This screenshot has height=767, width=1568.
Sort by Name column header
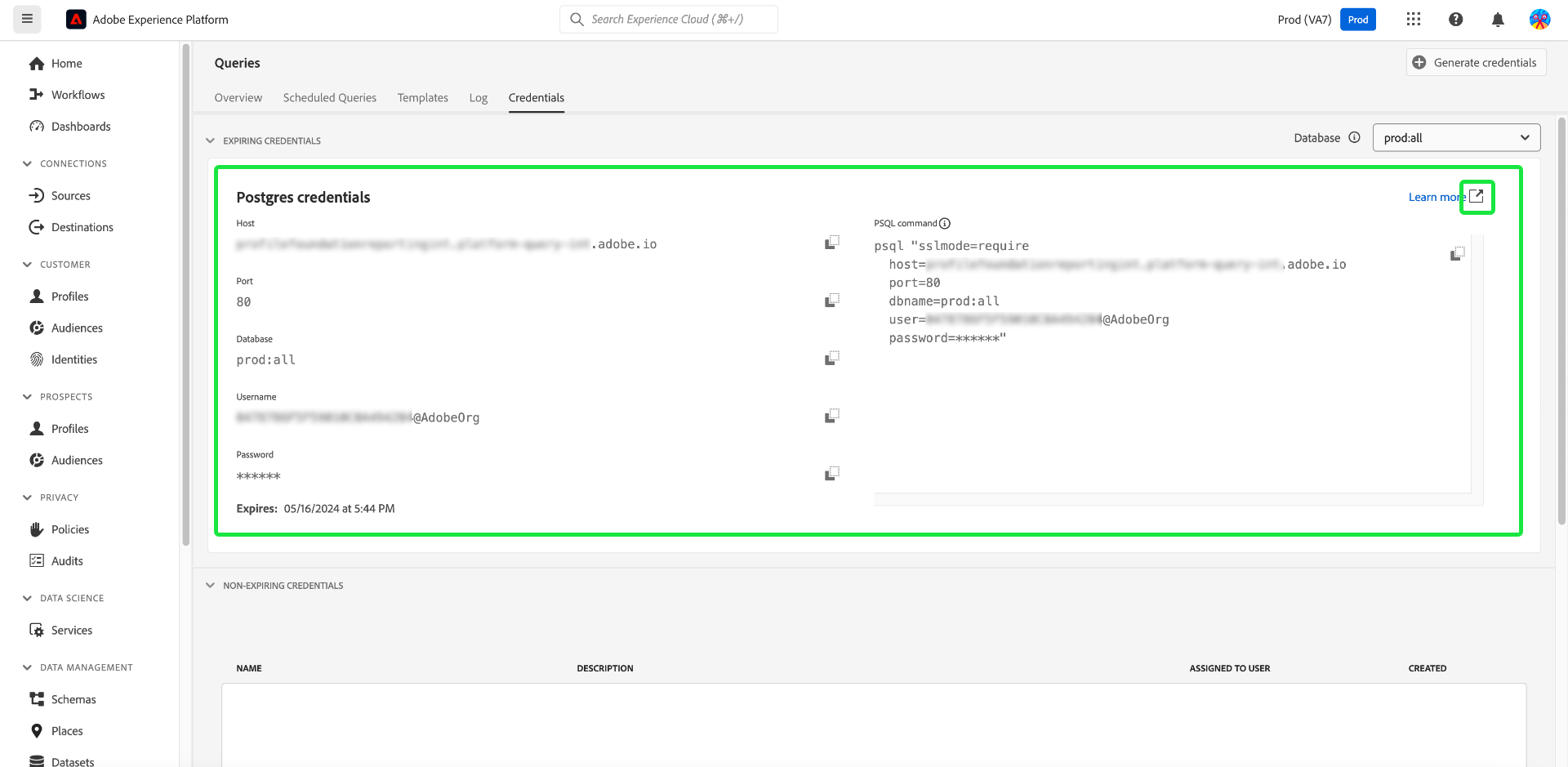249,668
